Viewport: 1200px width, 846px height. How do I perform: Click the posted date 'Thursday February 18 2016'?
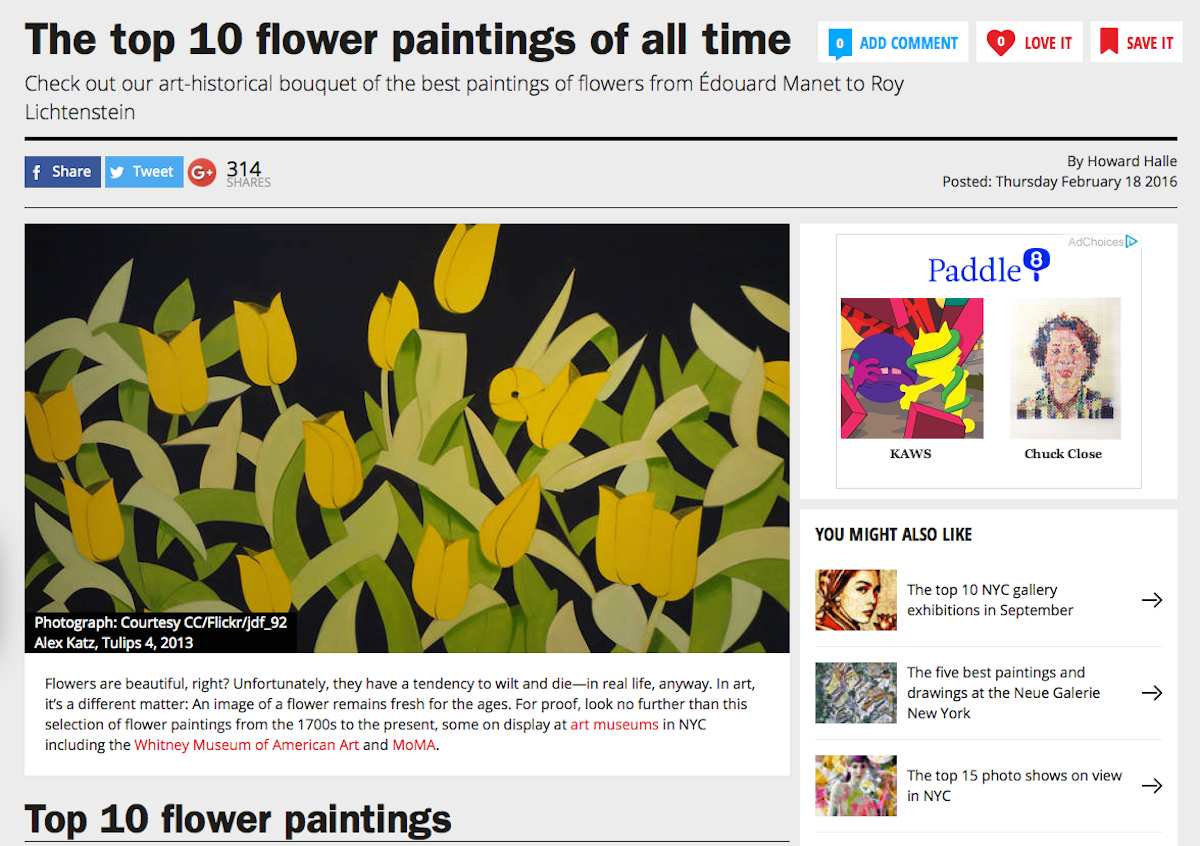(x=1086, y=182)
